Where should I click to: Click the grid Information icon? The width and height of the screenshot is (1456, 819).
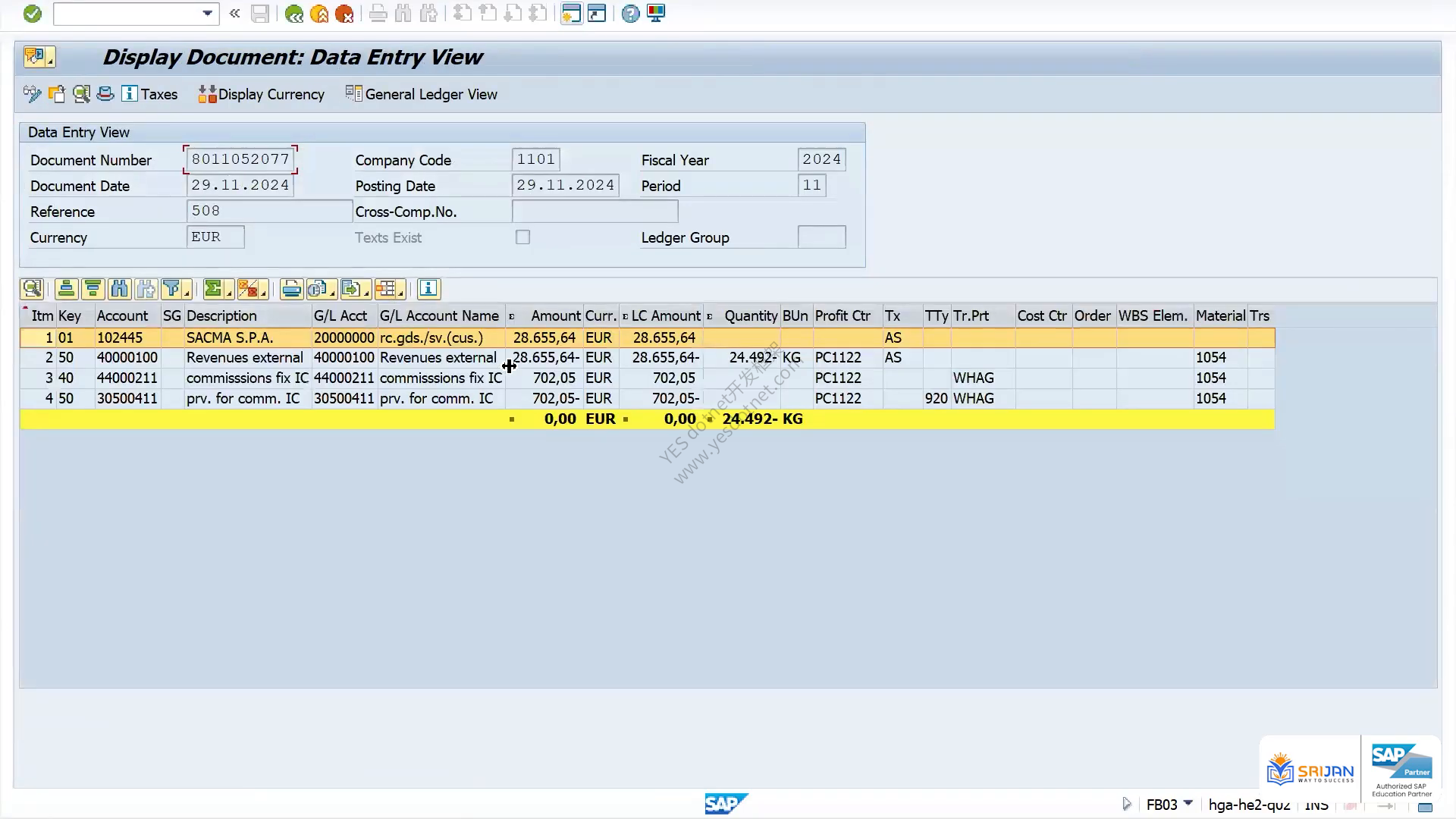click(x=428, y=289)
